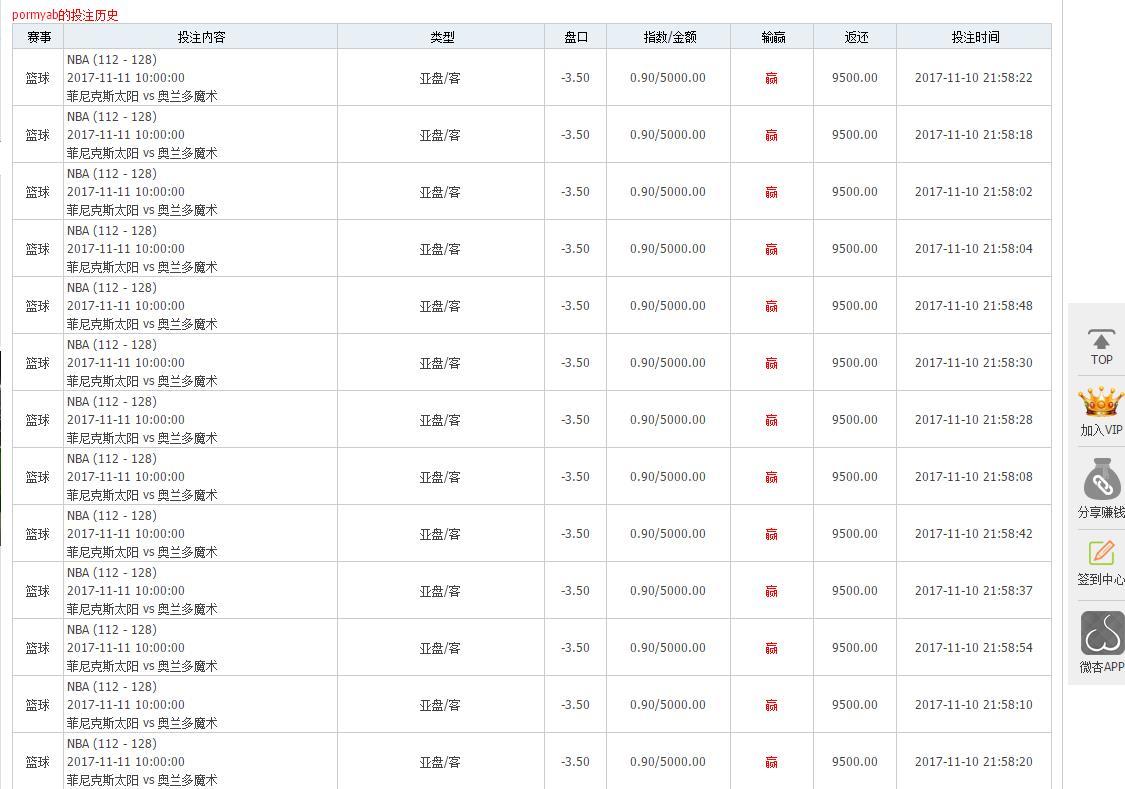1125x789 pixels.
Task: Select the 返还 column header
Action: [x=856, y=37]
